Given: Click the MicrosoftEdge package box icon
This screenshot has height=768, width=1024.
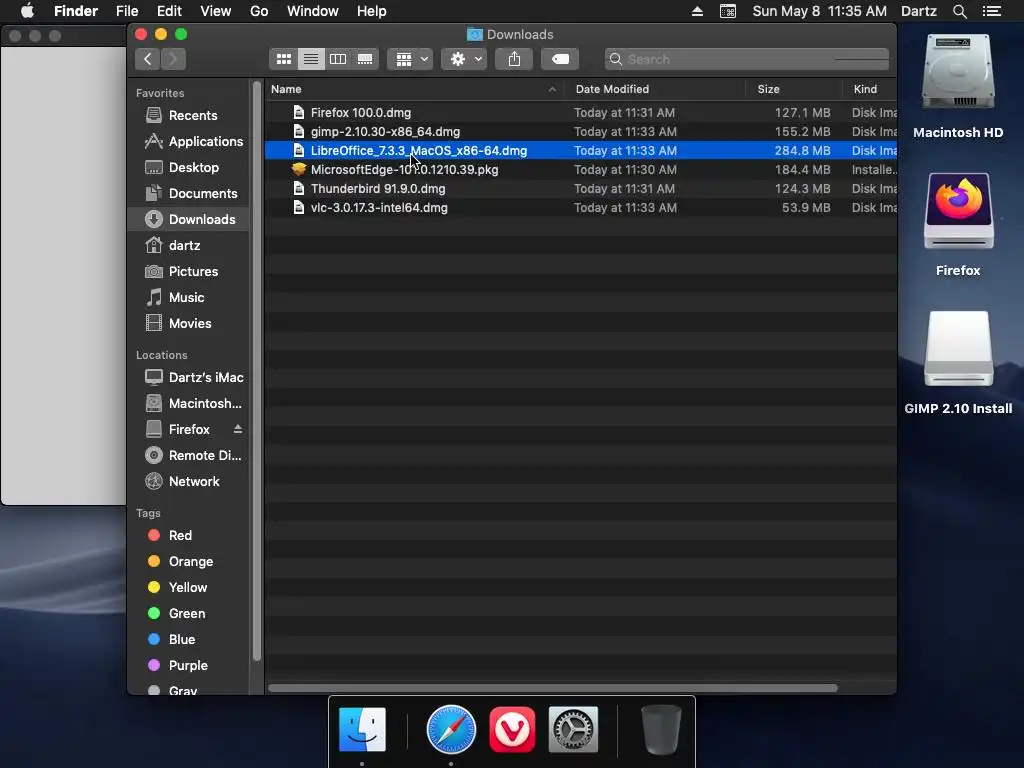Looking at the screenshot, I should pos(298,169).
